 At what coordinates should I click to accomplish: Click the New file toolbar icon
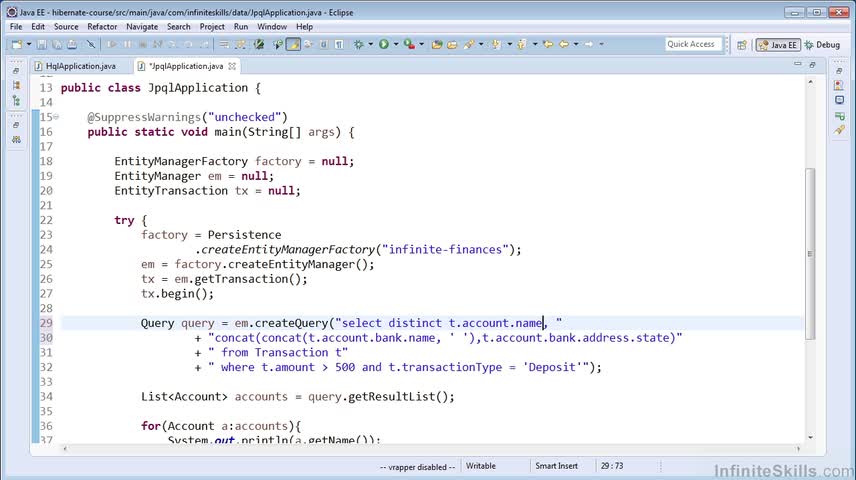[16, 44]
